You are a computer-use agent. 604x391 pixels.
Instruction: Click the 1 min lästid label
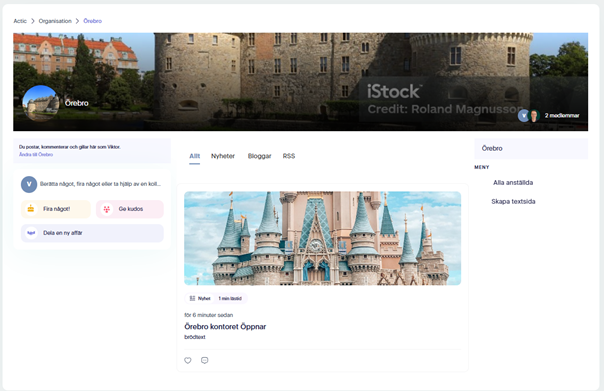pyautogui.click(x=230, y=299)
